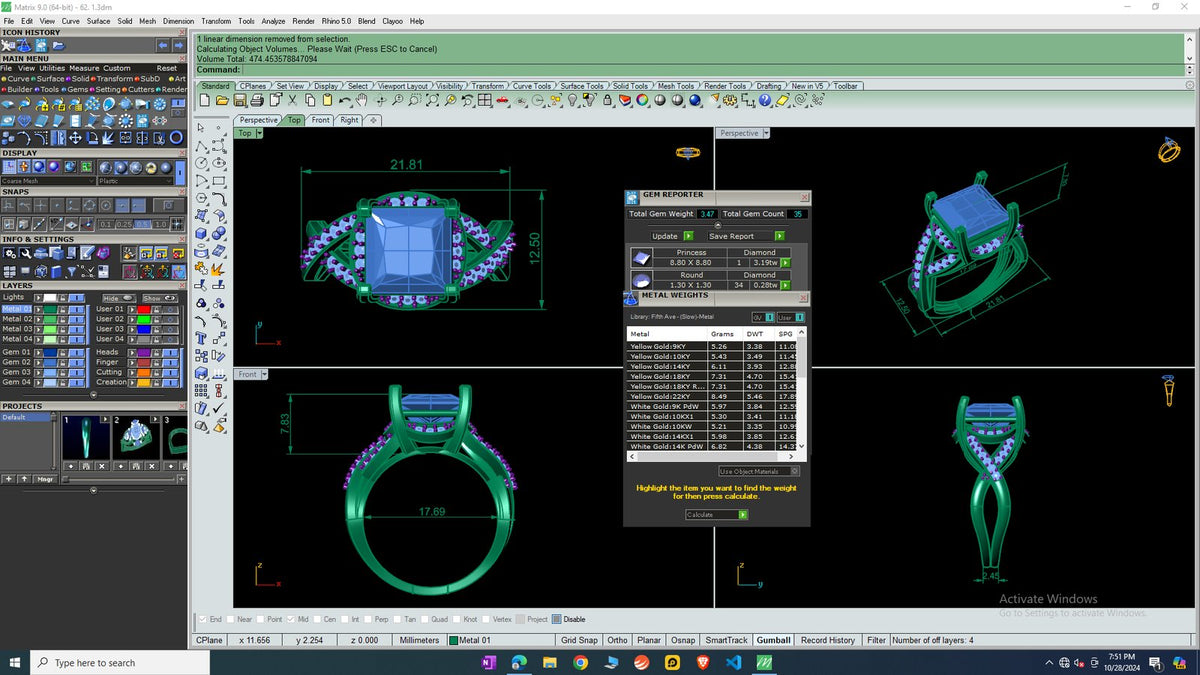Switch to the Drafting toolbar tab
Viewport: 1200px width, 675px height.
point(769,86)
